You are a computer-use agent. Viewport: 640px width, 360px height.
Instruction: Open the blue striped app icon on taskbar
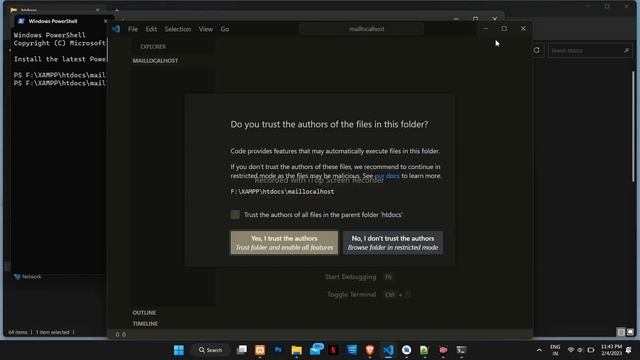[x=351, y=350]
